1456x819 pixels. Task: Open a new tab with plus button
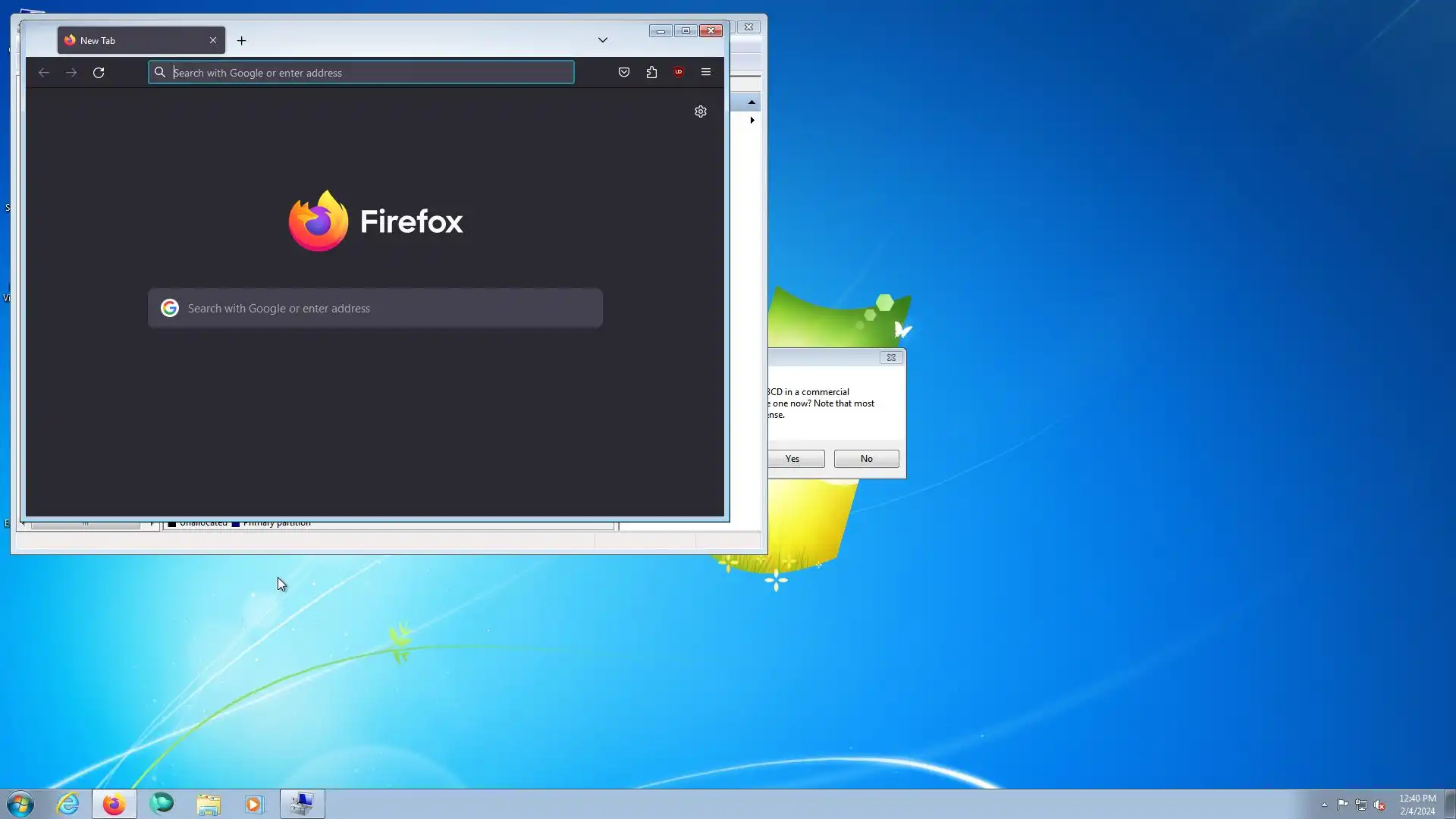pyautogui.click(x=242, y=41)
